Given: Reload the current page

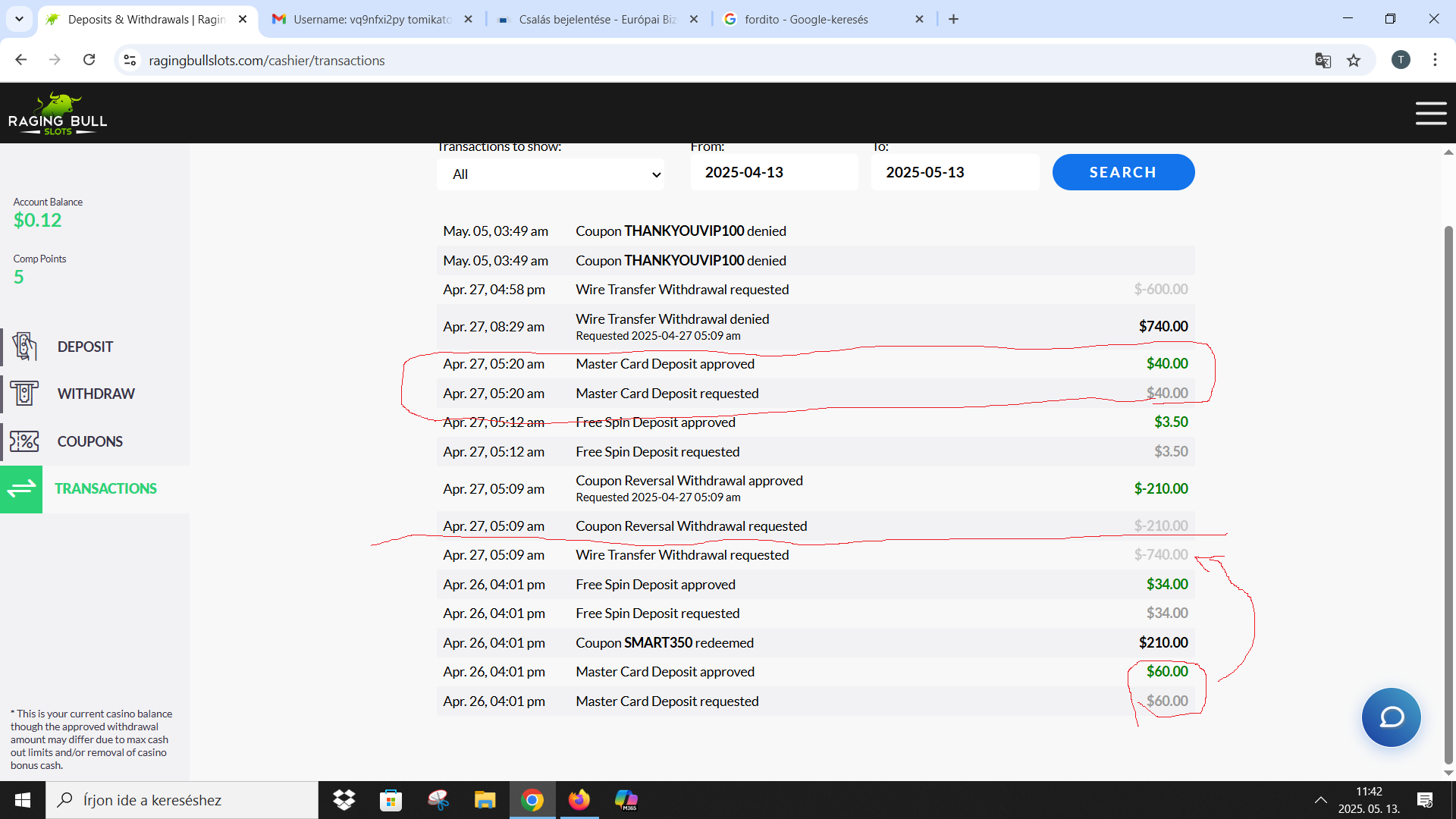Looking at the screenshot, I should [89, 60].
